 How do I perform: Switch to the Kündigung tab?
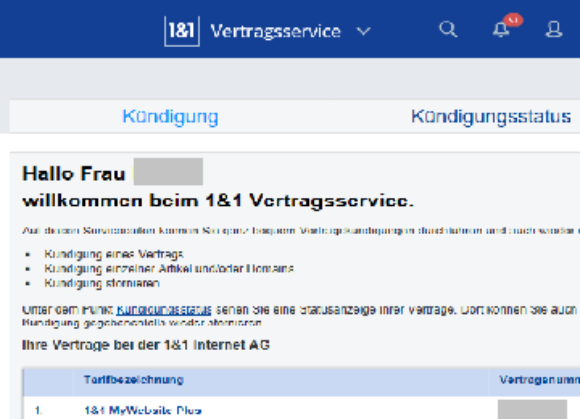(x=170, y=116)
